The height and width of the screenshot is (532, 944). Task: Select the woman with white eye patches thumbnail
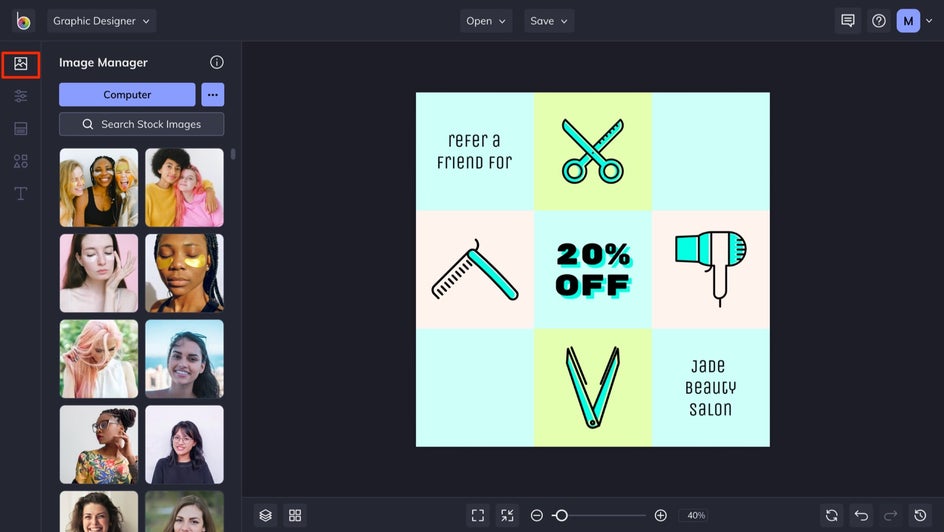[99, 273]
